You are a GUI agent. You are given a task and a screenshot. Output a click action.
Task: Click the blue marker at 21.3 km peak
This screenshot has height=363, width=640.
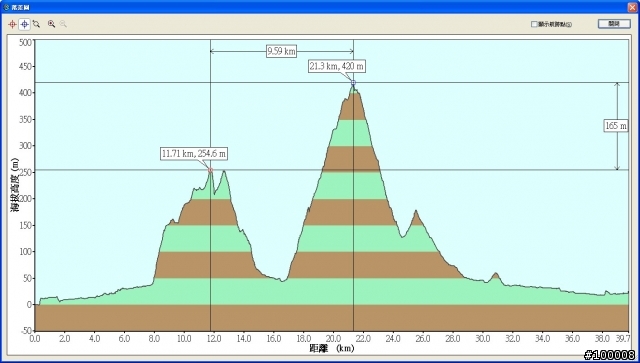(353, 83)
